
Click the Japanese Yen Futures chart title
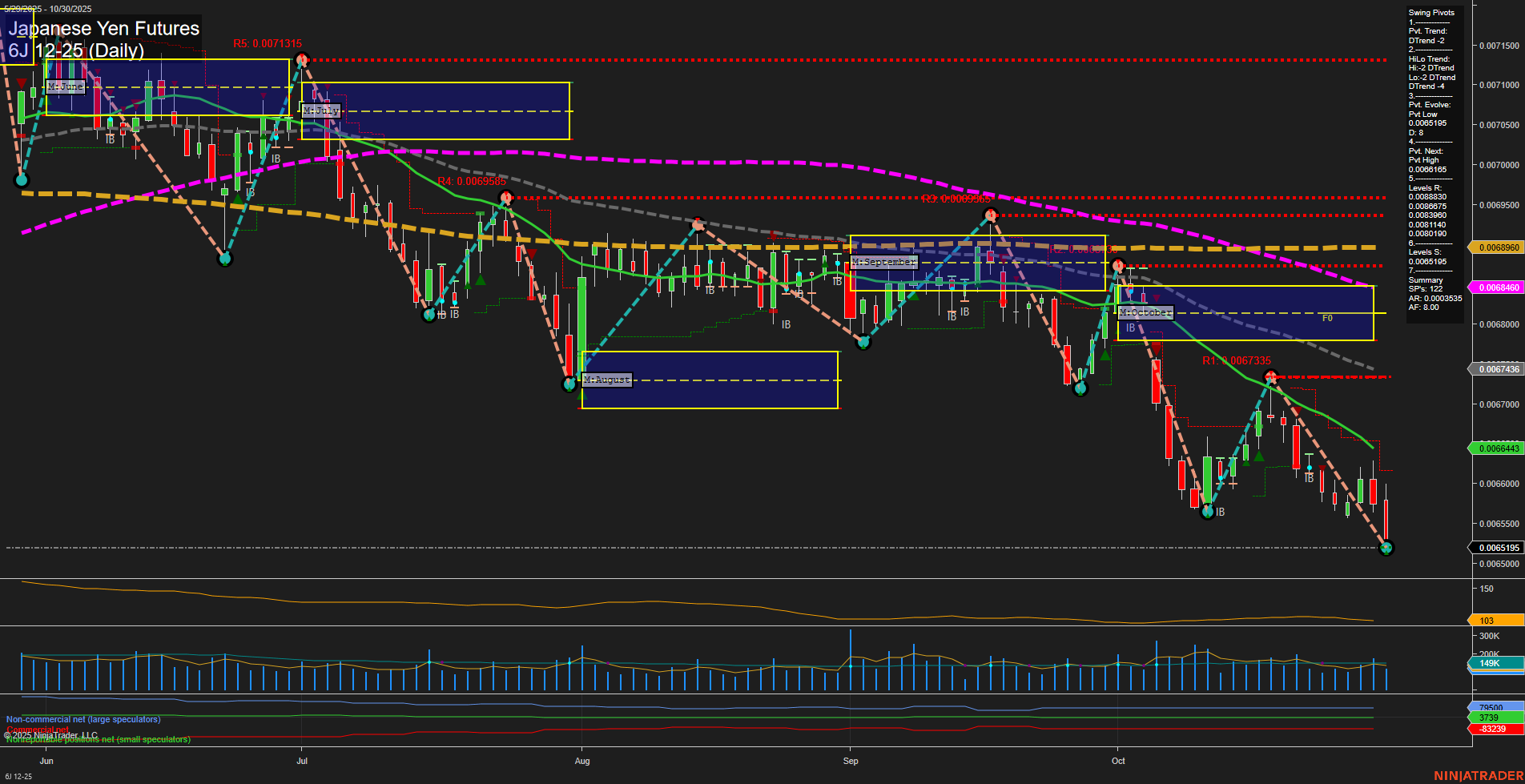coord(104,29)
